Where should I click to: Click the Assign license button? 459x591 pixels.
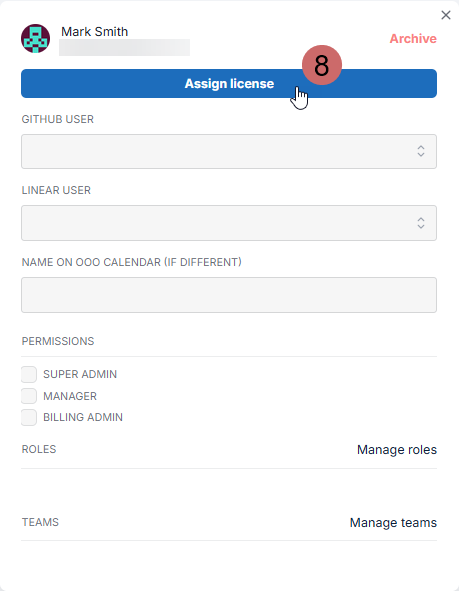coord(229,83)
